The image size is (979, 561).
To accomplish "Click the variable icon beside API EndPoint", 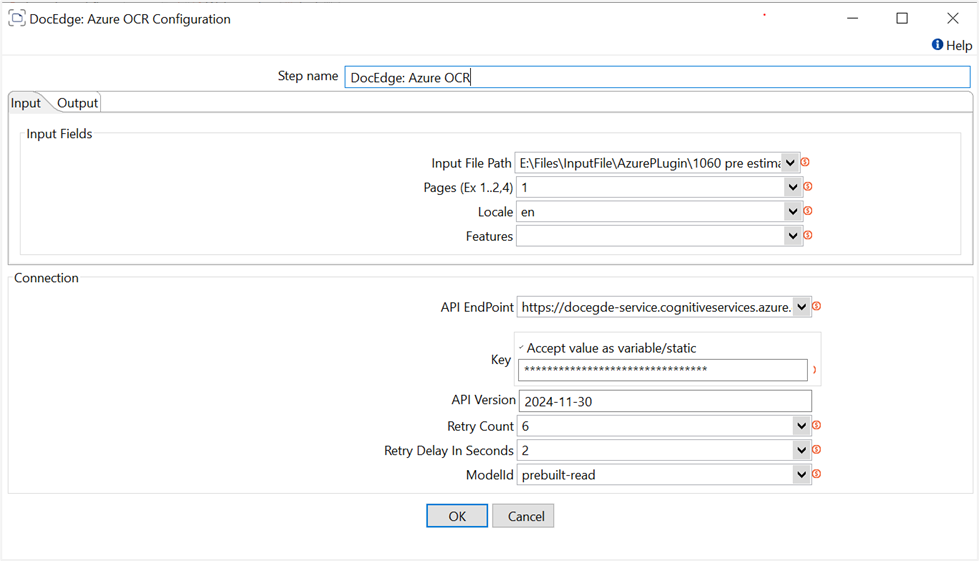I will [x=817, y=306].
